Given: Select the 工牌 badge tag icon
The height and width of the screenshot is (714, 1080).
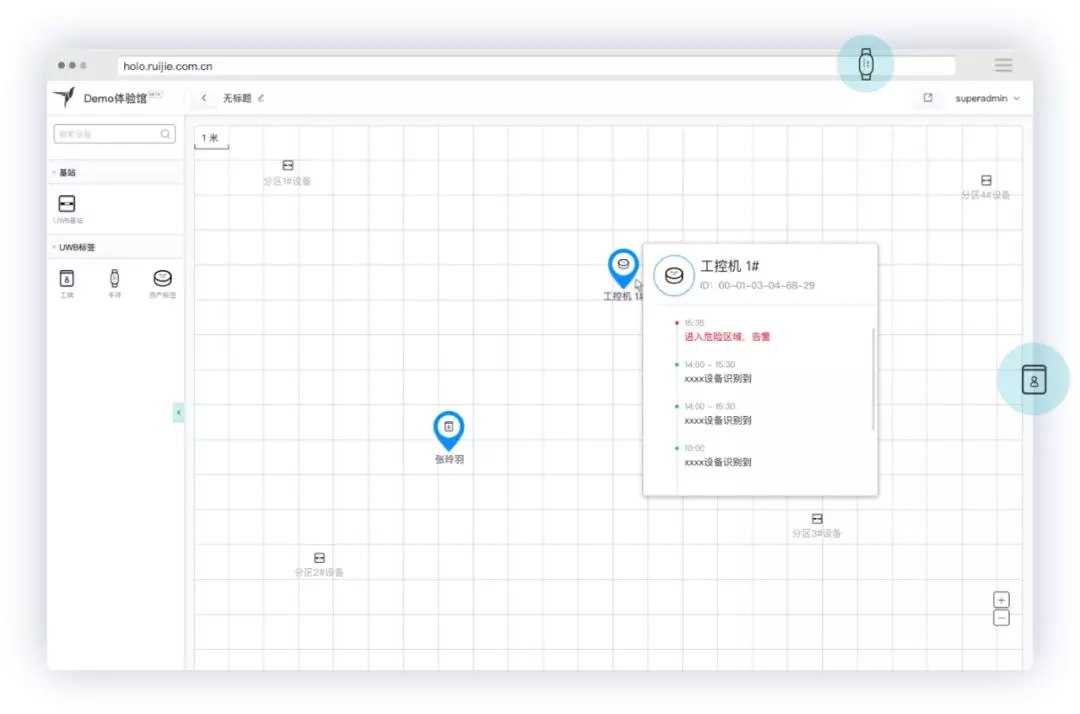Looking at the screenshot, I should [67, 279].
